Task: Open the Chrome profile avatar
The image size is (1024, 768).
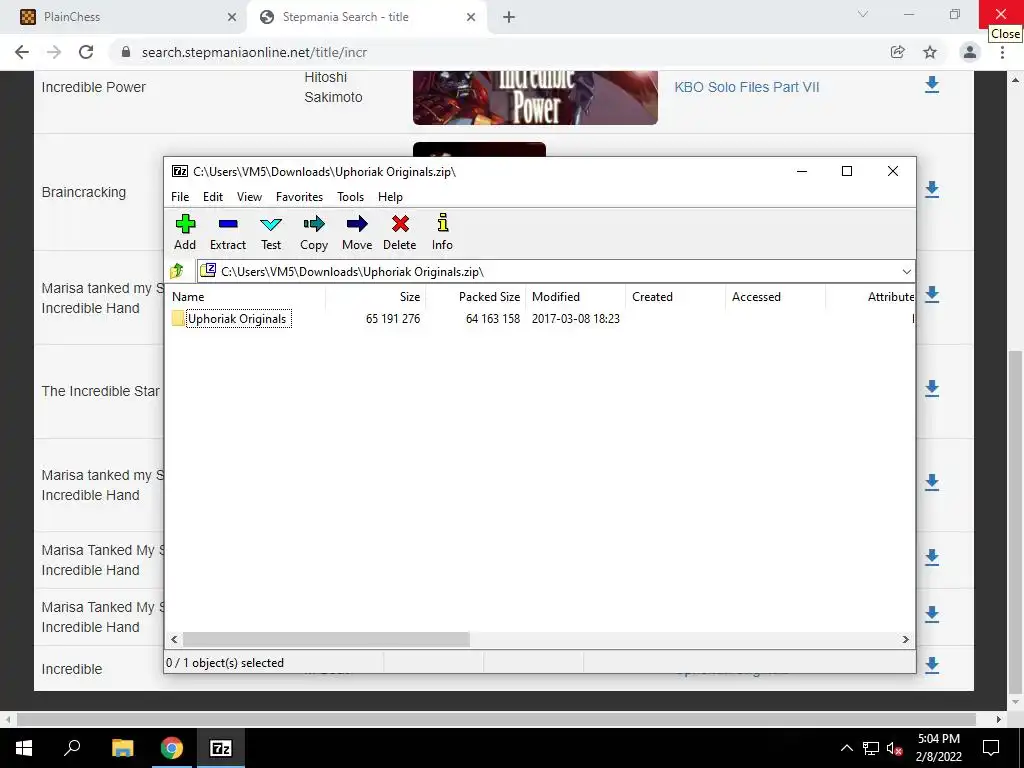Action: (x=970, y=52)
